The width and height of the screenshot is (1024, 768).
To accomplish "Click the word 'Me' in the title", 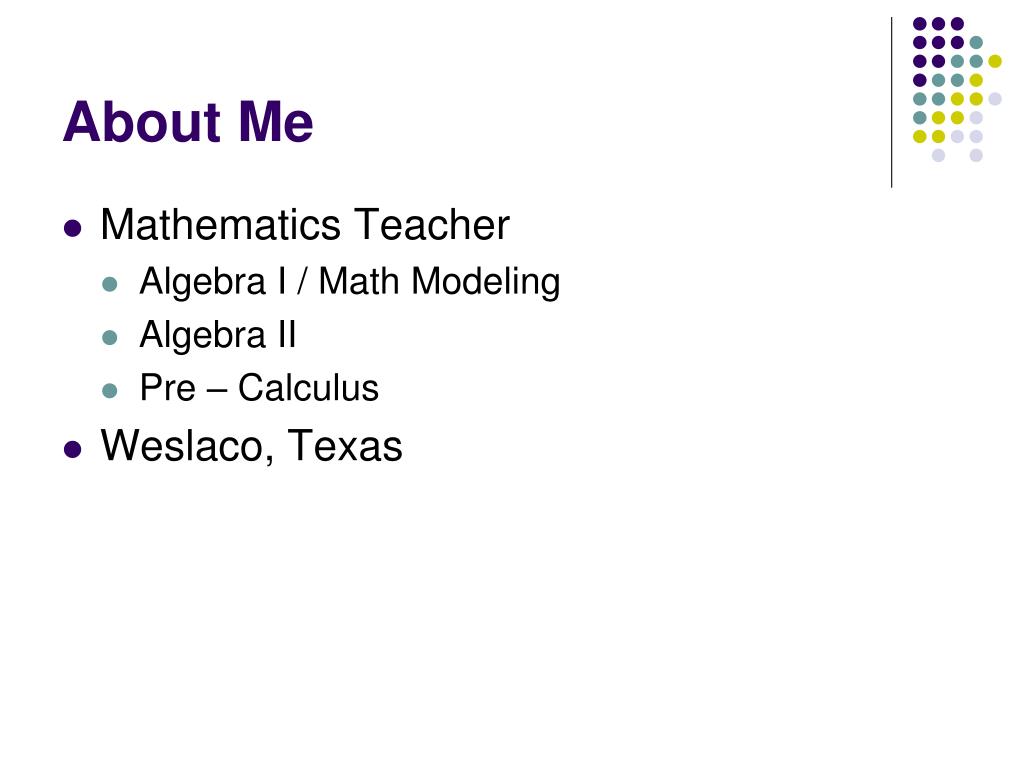I will point(276,121).
